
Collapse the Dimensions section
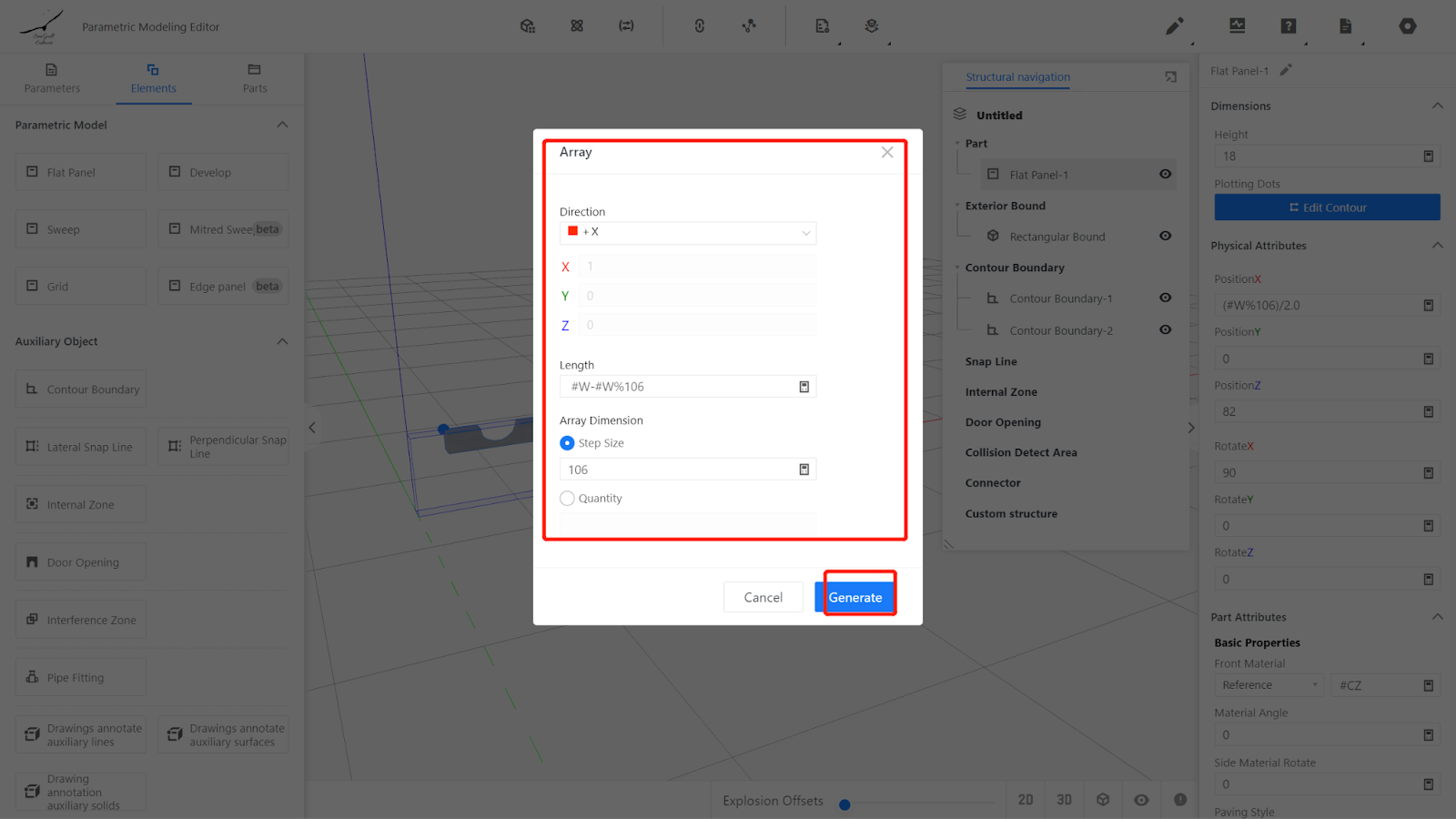[1437, 106]
